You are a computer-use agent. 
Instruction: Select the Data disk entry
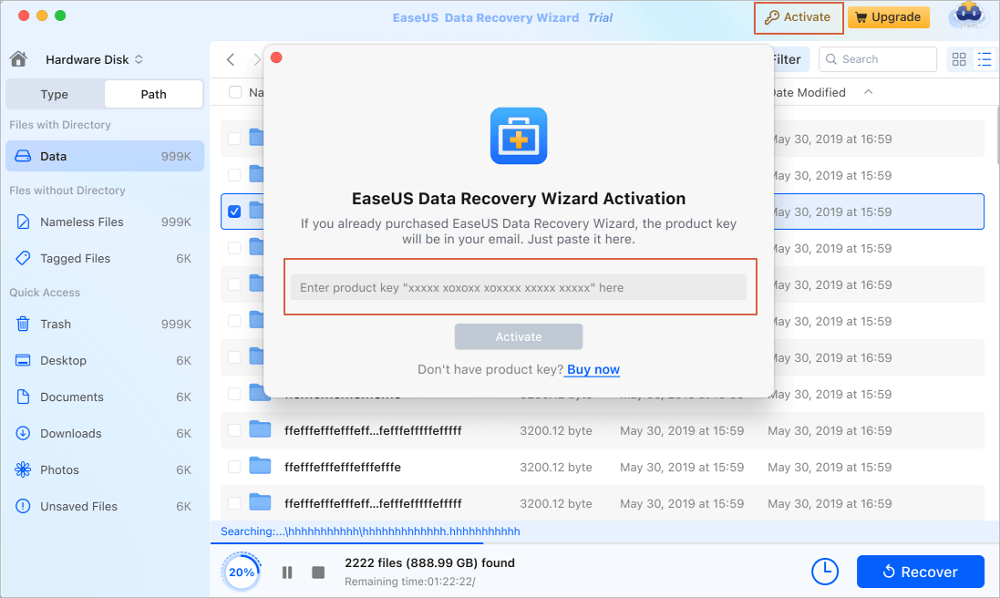105,156
